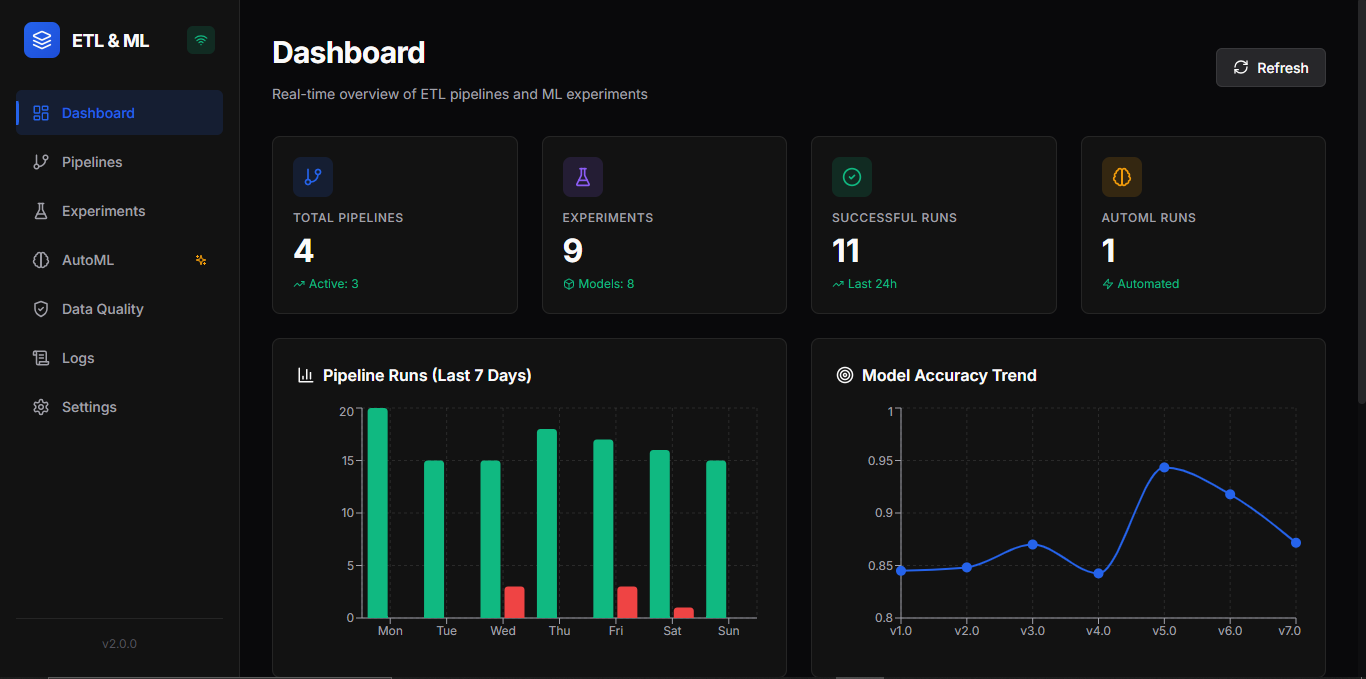Select the Monday green success bar
This screenshot has height=679, width=1366.
pyautogui.click(x=378, y=513)
